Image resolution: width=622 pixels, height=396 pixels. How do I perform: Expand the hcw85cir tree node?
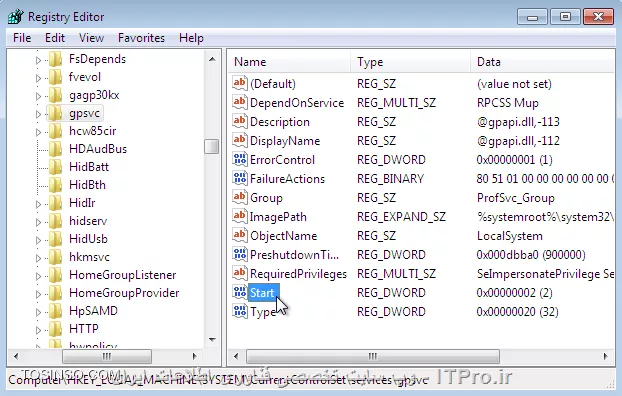[x=38, y=132]
